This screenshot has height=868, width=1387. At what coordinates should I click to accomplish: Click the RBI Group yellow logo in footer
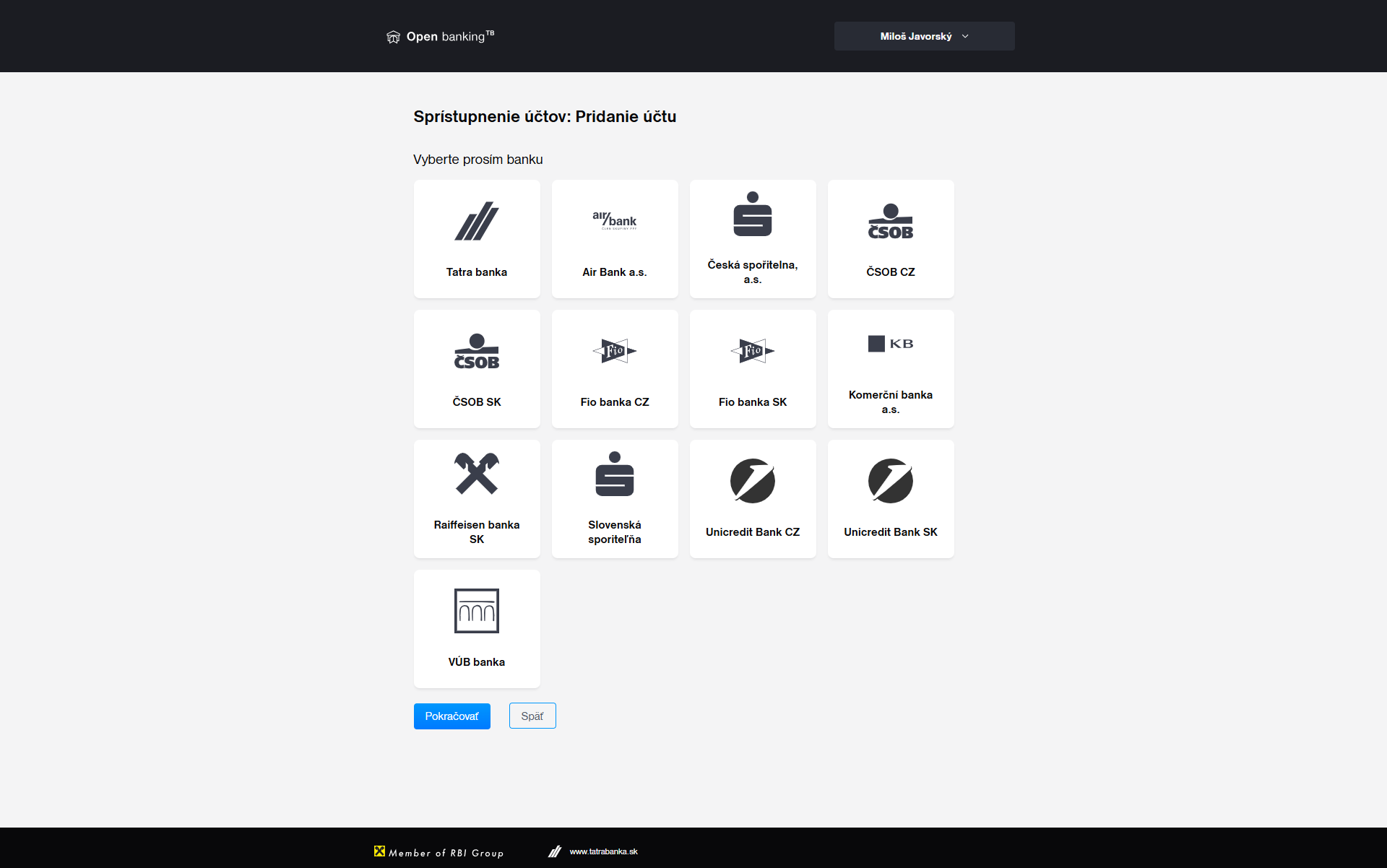coord(379,851)
